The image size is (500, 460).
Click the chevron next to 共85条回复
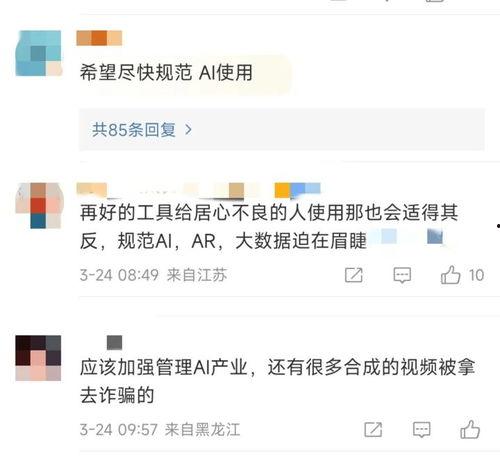pos(188,130)
